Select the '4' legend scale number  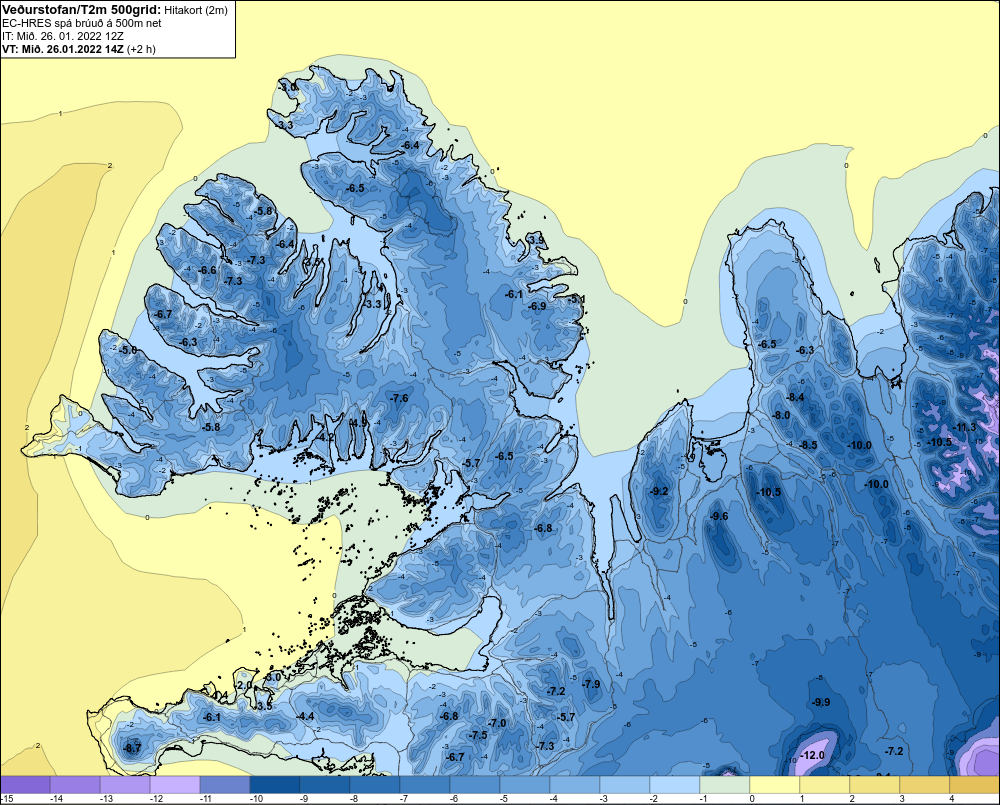[952, 799]
